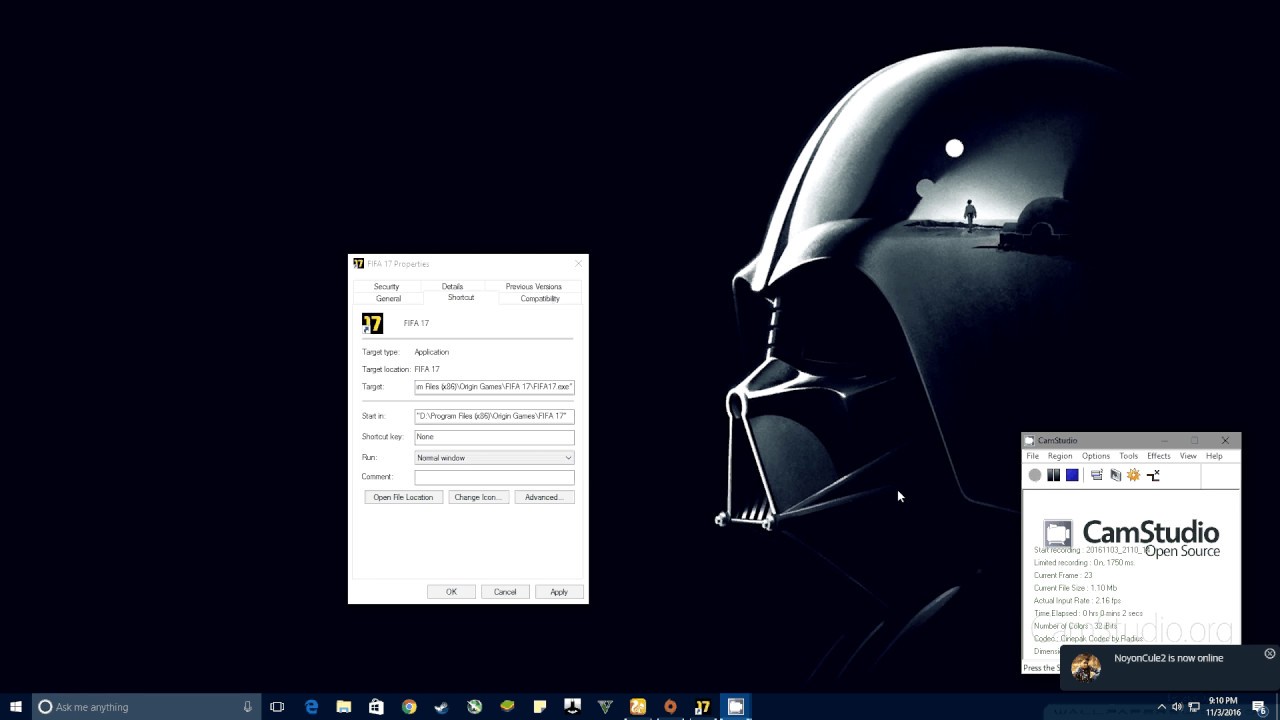Viewport: 1280px width, 720px height.
Task: Click the NoyonCule2 avatar in the notification
Action: click(x=1086, y=667)
